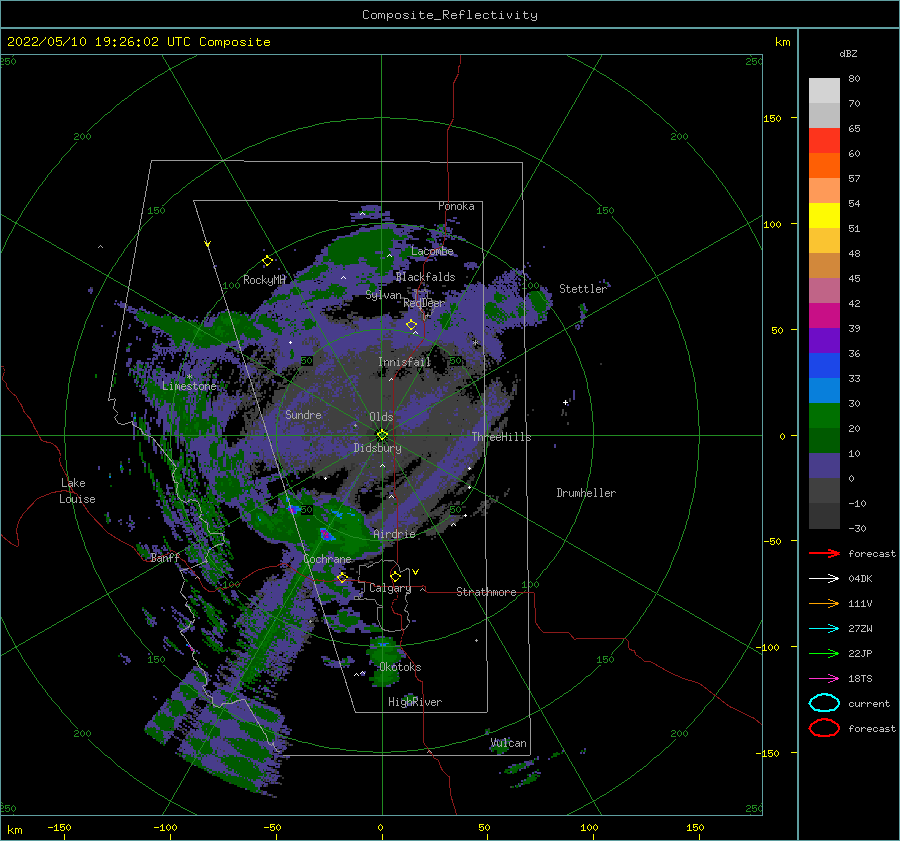This screenshot has width=900, height=841.
Task: Select the royal blue 33-36 dBZ swatch
Action: tap(824, 366)
